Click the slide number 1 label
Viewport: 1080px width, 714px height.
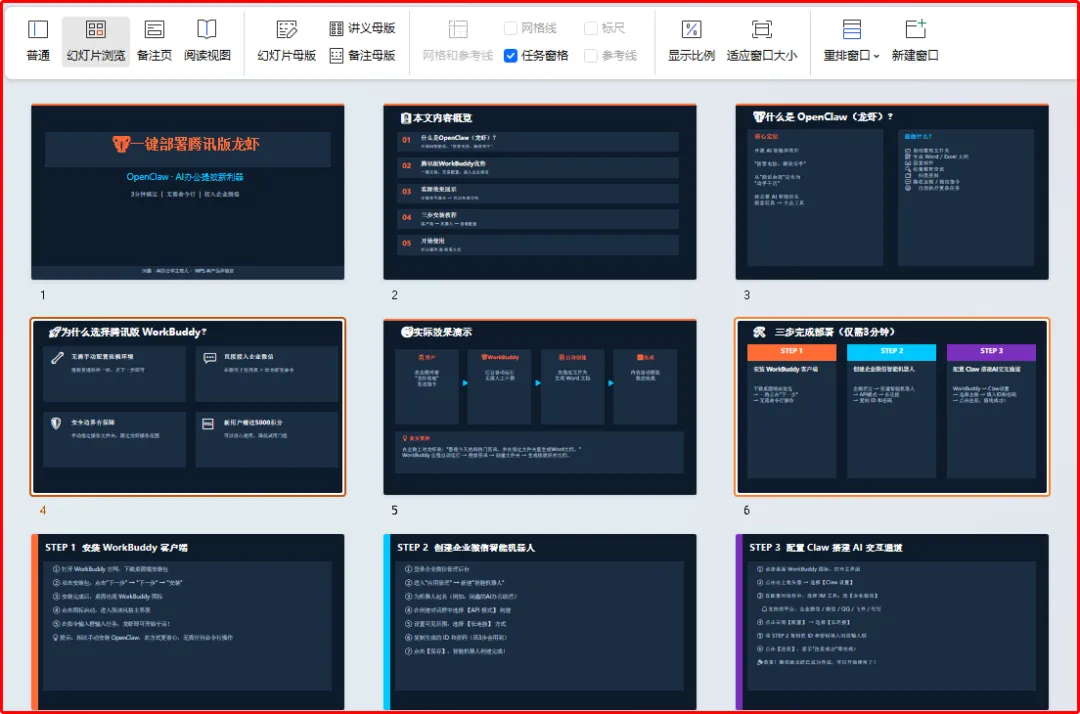[43, 295]
